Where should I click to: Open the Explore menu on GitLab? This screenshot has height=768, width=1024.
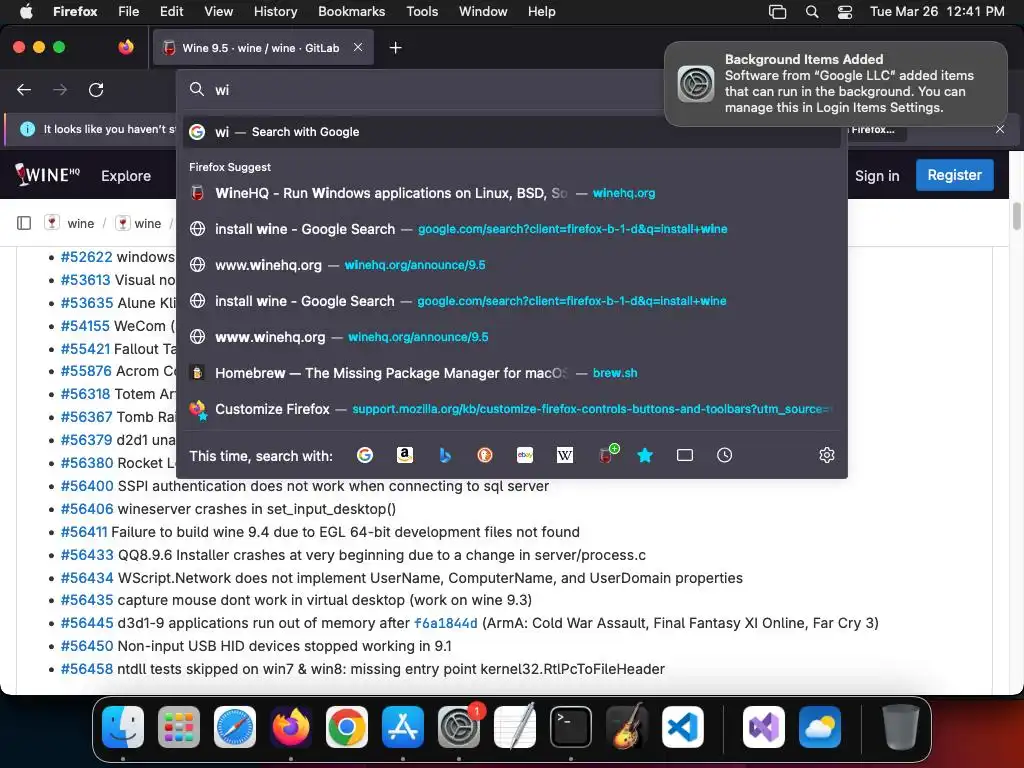coord(126,176)
